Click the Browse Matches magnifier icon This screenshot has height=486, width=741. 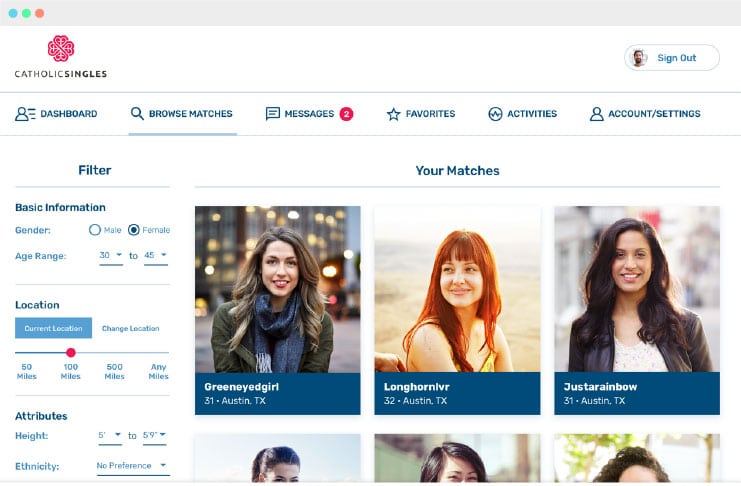[137, 113]
